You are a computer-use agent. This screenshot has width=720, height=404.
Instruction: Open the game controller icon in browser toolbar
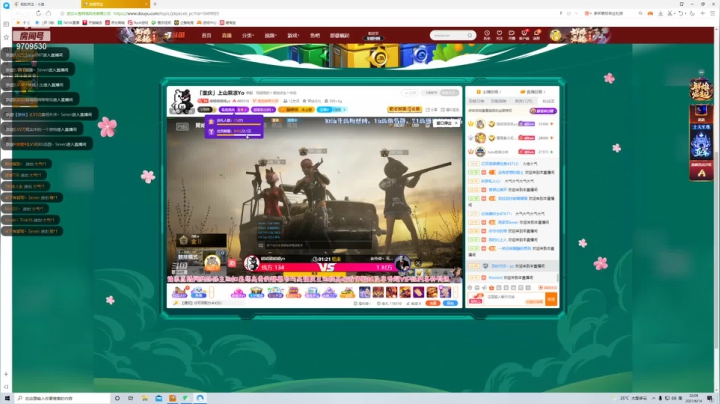pos(650,13)
